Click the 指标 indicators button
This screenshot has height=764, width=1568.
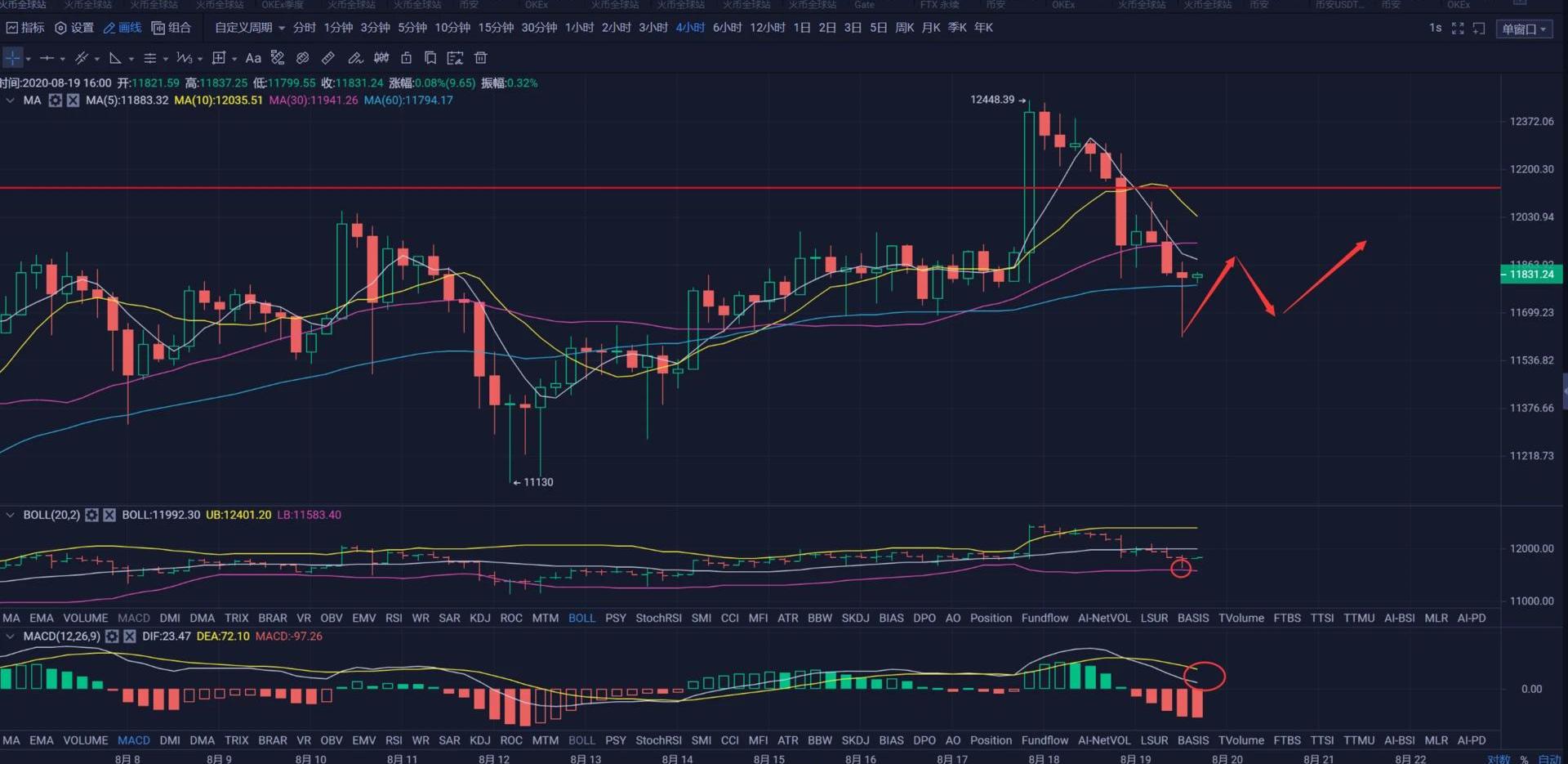coord(24,28)
